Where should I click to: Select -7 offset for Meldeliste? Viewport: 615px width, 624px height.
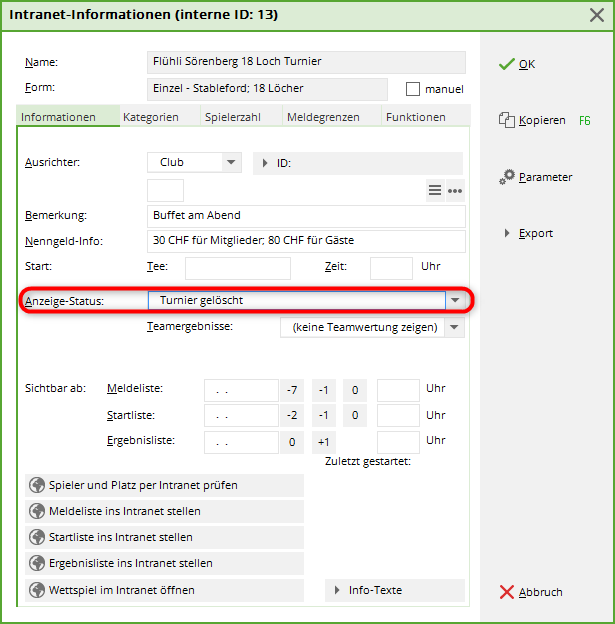(x=292, y=390)
